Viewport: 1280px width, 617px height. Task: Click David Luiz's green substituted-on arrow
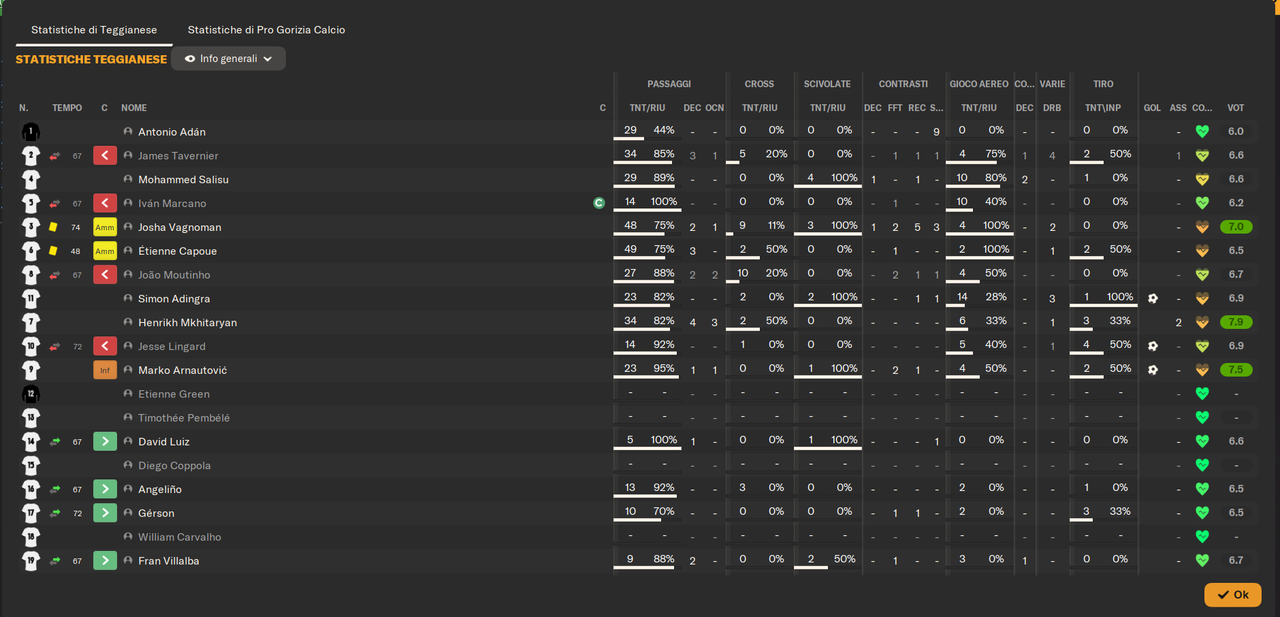(x=105, y=441)
